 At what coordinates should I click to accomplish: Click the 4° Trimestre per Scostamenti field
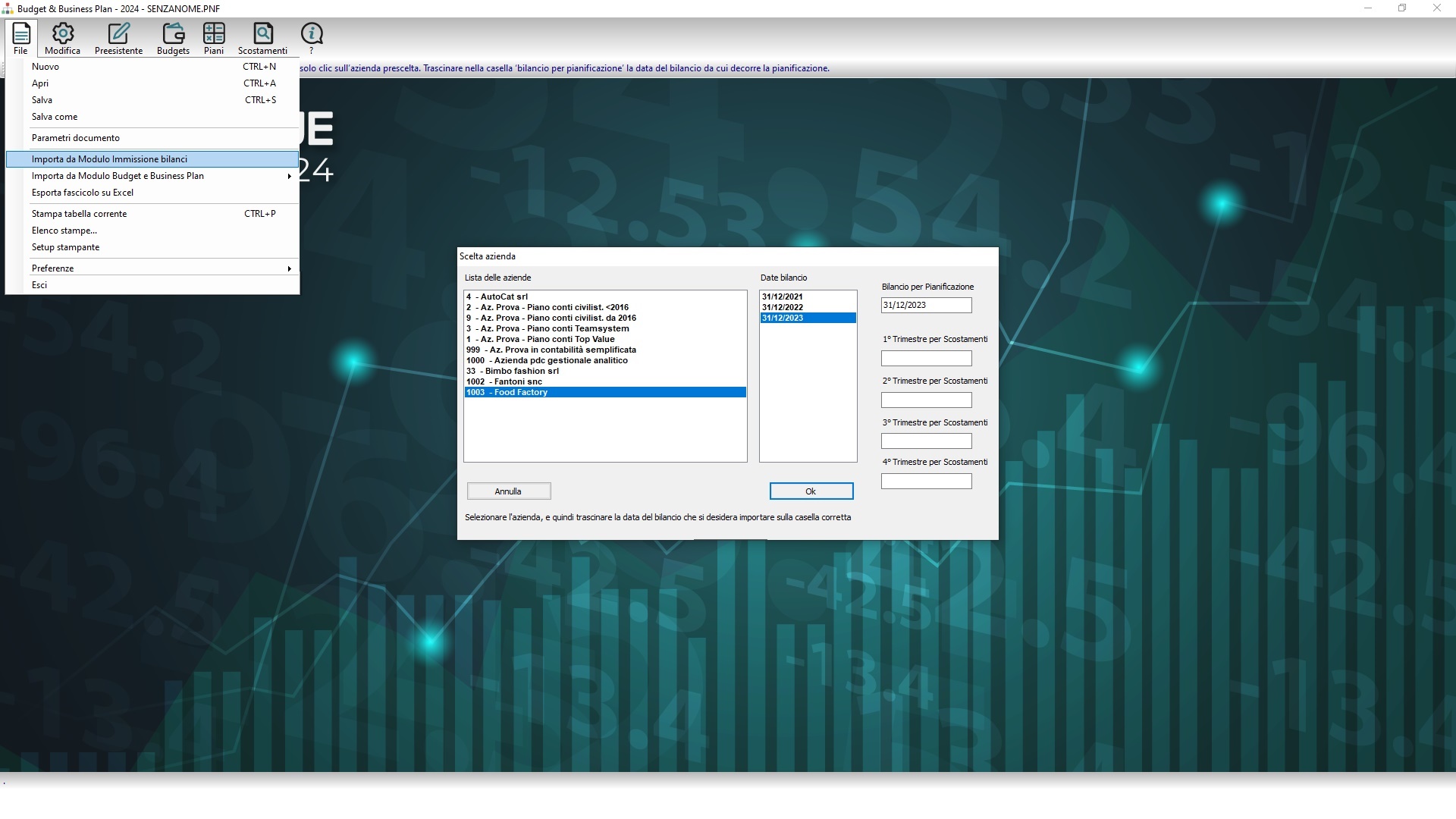(x=926, y=481)
